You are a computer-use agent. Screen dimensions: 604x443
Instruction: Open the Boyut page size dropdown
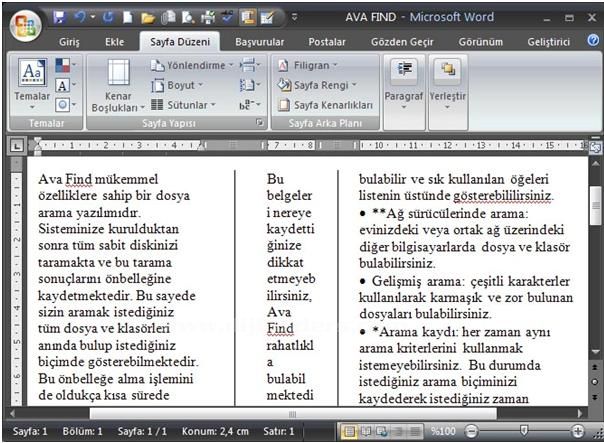click(177, 85)
